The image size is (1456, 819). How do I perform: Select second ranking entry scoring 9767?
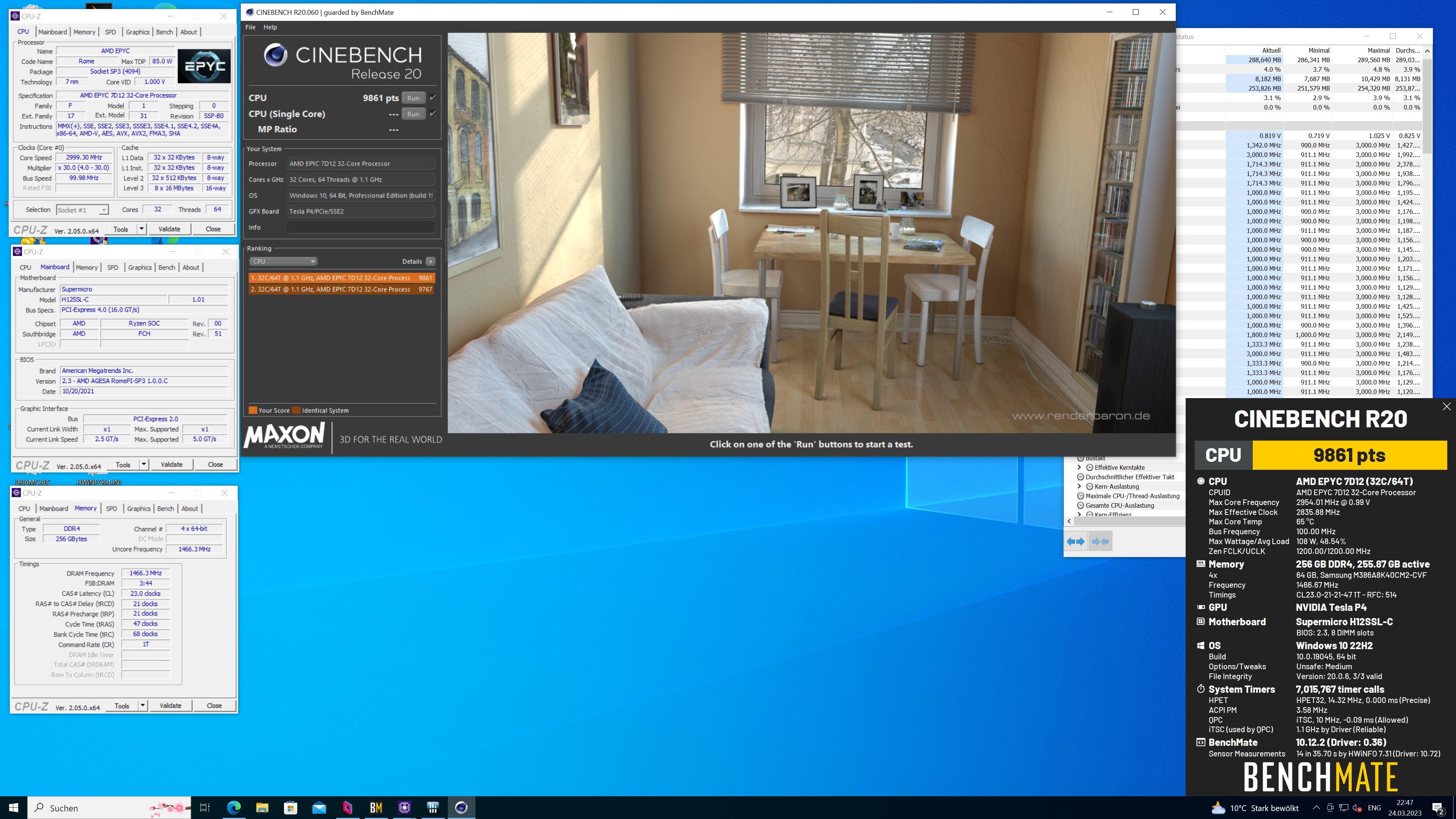tap(341, 289)
